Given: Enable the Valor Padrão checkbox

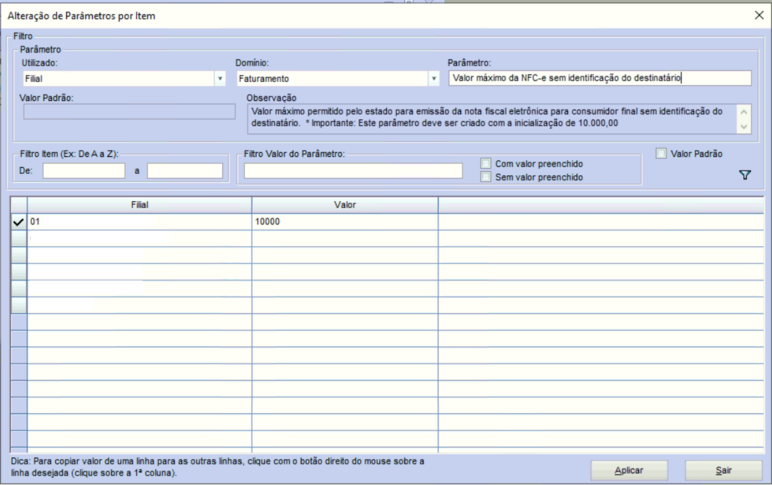Looking at the screenshot, I should tap(661, 154).
